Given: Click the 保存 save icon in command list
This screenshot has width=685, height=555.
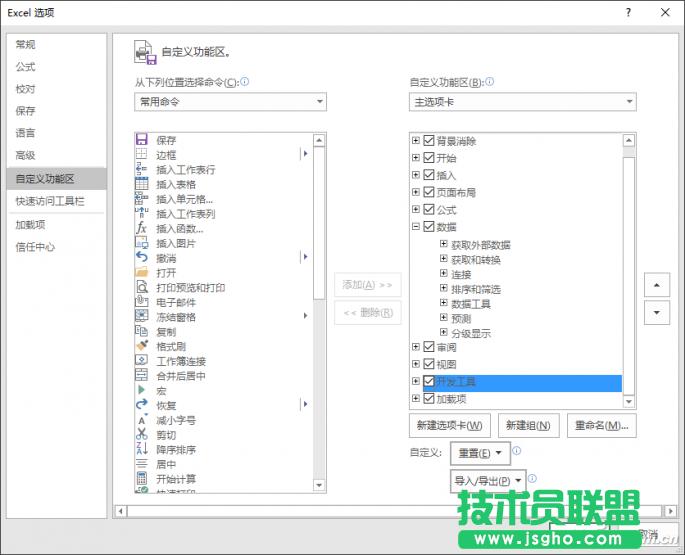Looking at the screenshot, I should 141,140.
